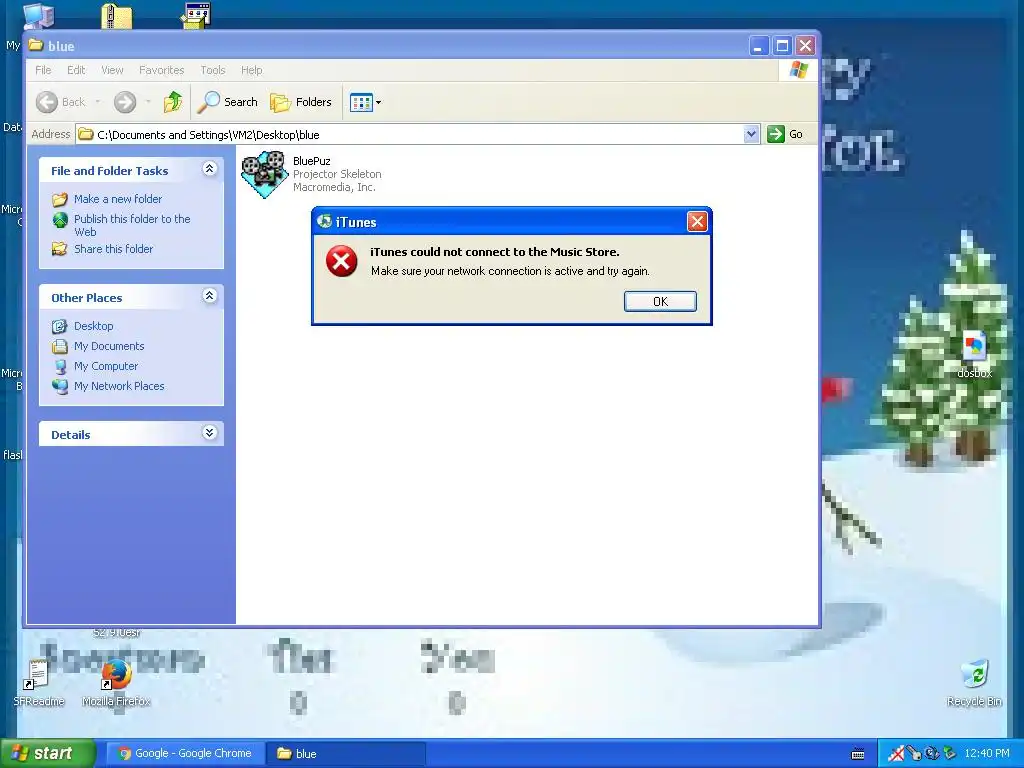The image size is (1024, 768).
Task: Click the key-shaped tray icon
Action: tap(914, 754)
